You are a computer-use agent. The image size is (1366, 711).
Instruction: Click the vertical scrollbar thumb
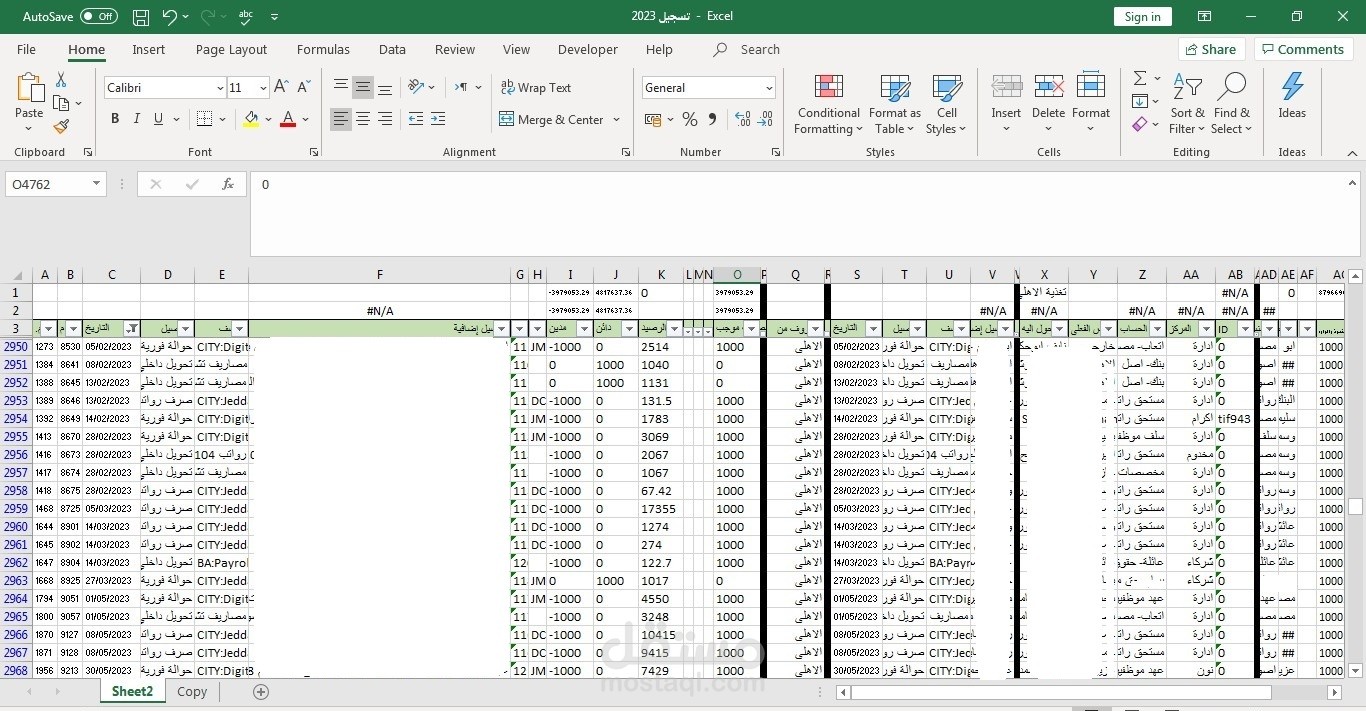click(x=1355, y=506)
